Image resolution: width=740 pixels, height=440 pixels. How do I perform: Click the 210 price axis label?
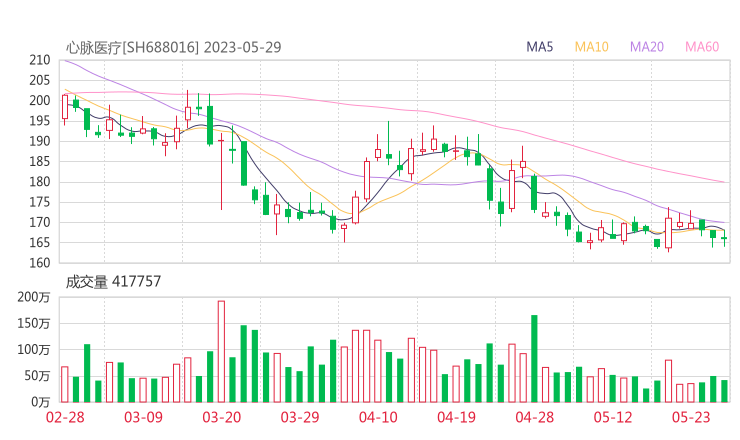tap(40, 60)
